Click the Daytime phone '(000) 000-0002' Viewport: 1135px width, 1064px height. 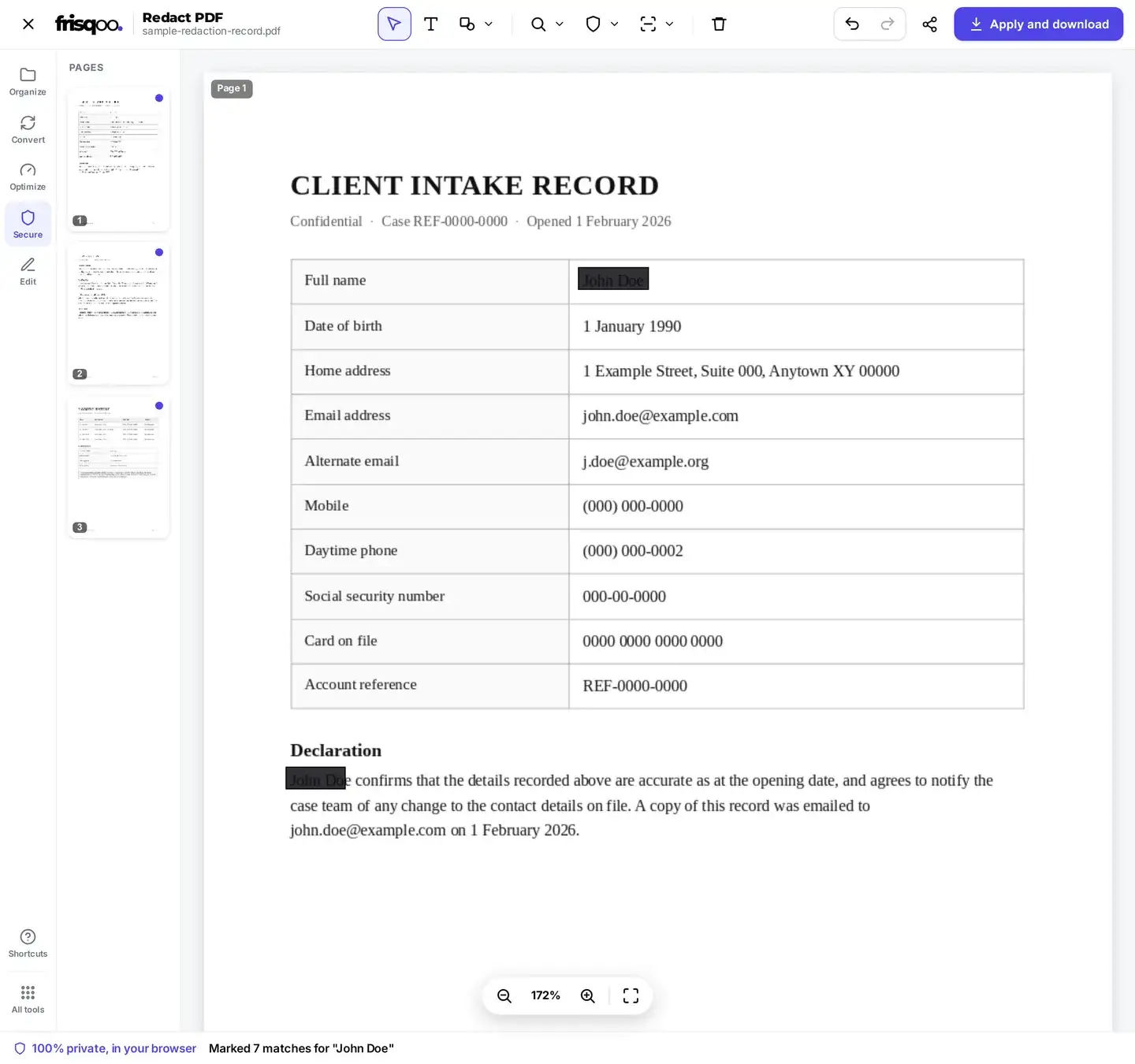[633, 551]
